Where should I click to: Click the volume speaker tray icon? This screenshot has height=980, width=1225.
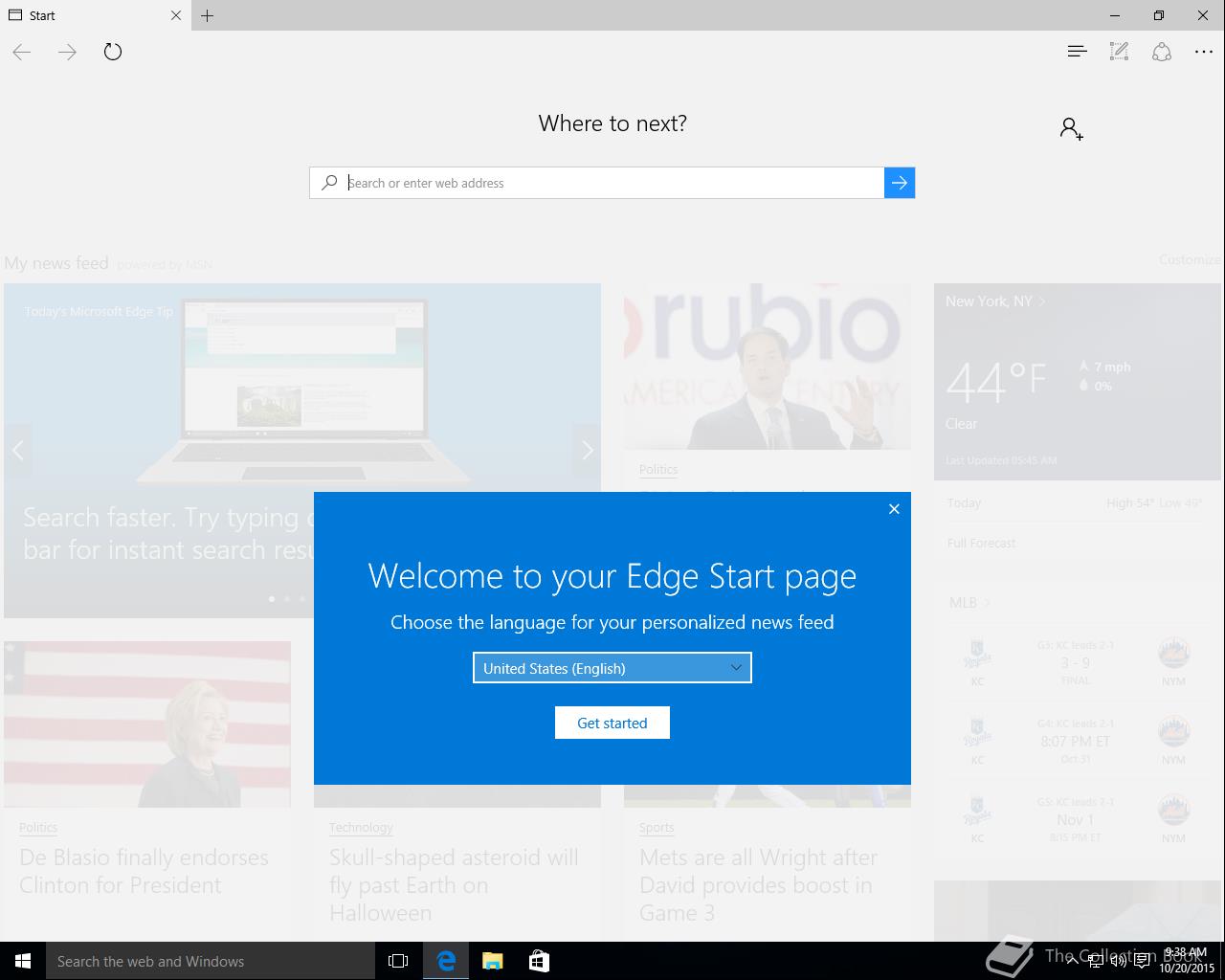pyautogui.click(x=1118, y=961)
